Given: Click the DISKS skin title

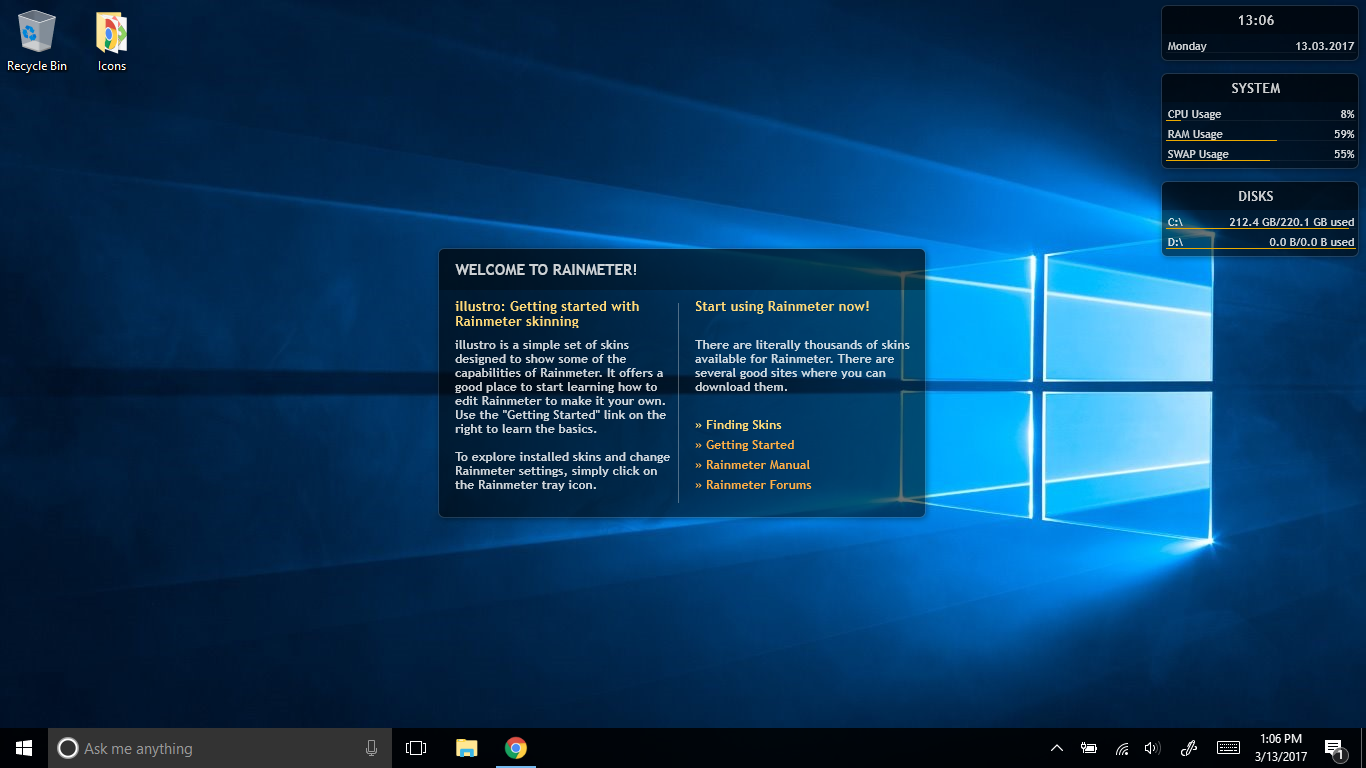Looking at the screenshot, I should (x=1256, y=196).
